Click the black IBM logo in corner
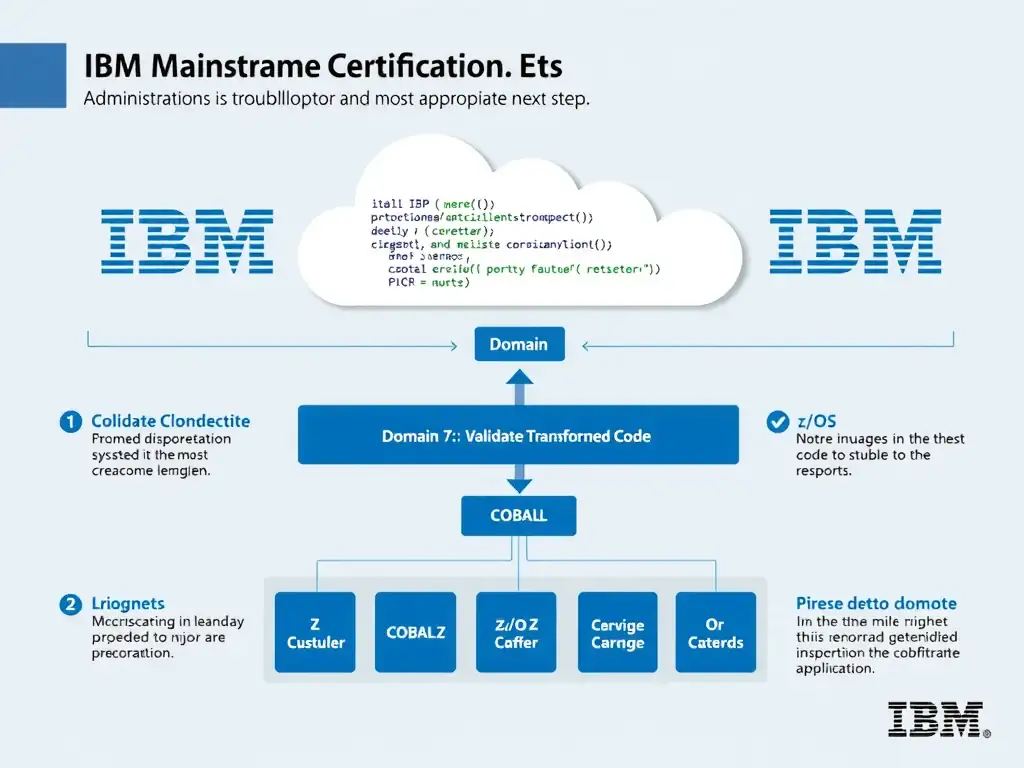This screenshot has width=1024, height=768. click(x=938, y=720)
